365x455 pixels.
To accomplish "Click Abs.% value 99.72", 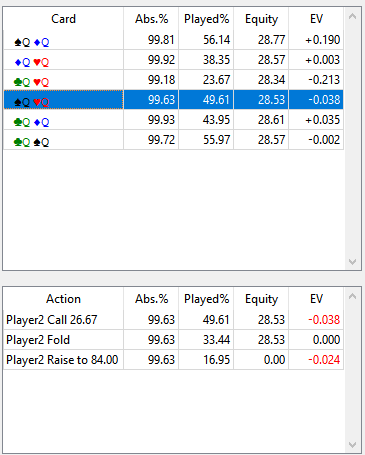I will click(161, 140).
